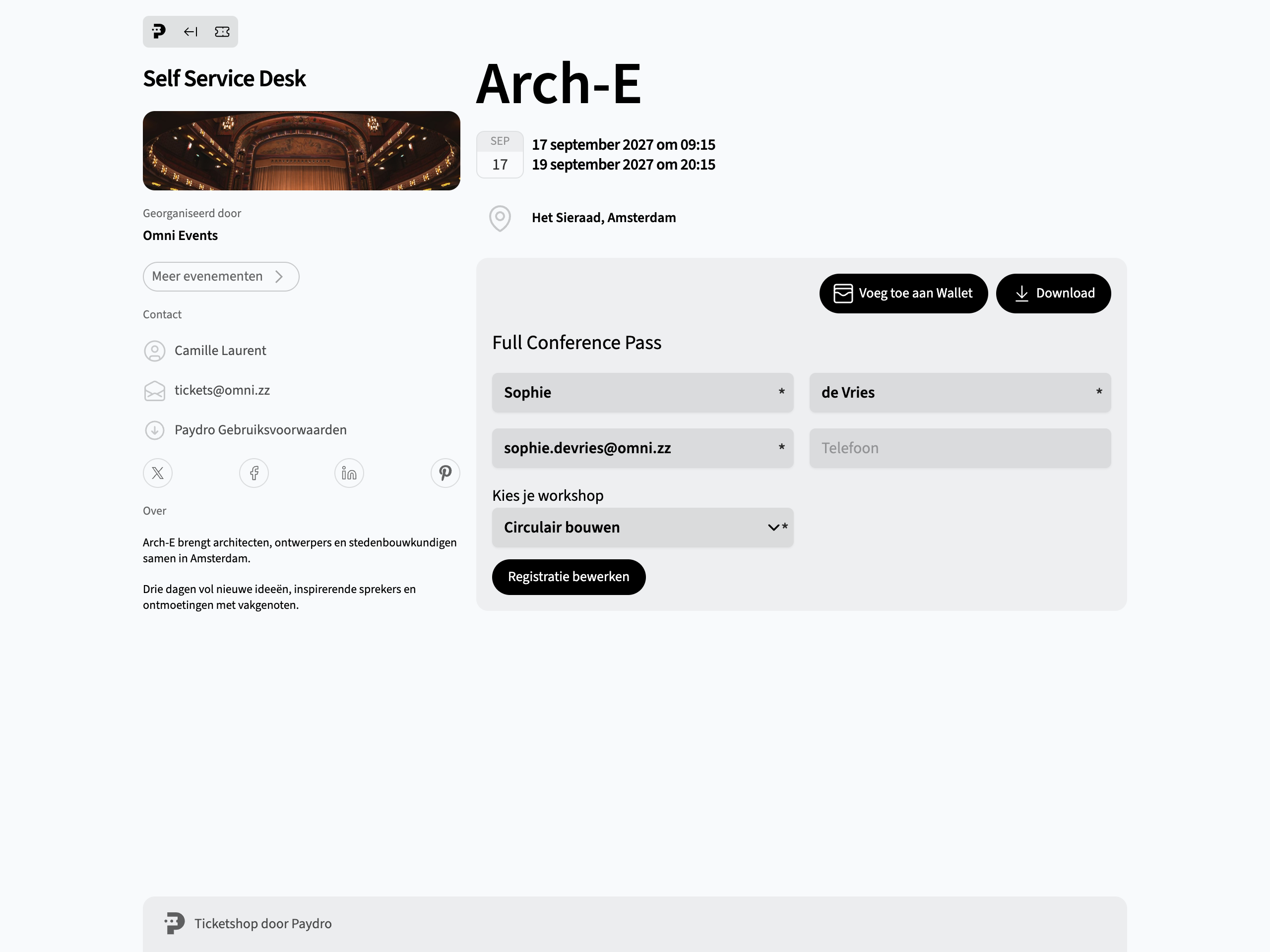Click the download icon beside Paydro Gebruiksvoorwaarden
Viewport: 1270px width, 952px height.
point(154,430)
